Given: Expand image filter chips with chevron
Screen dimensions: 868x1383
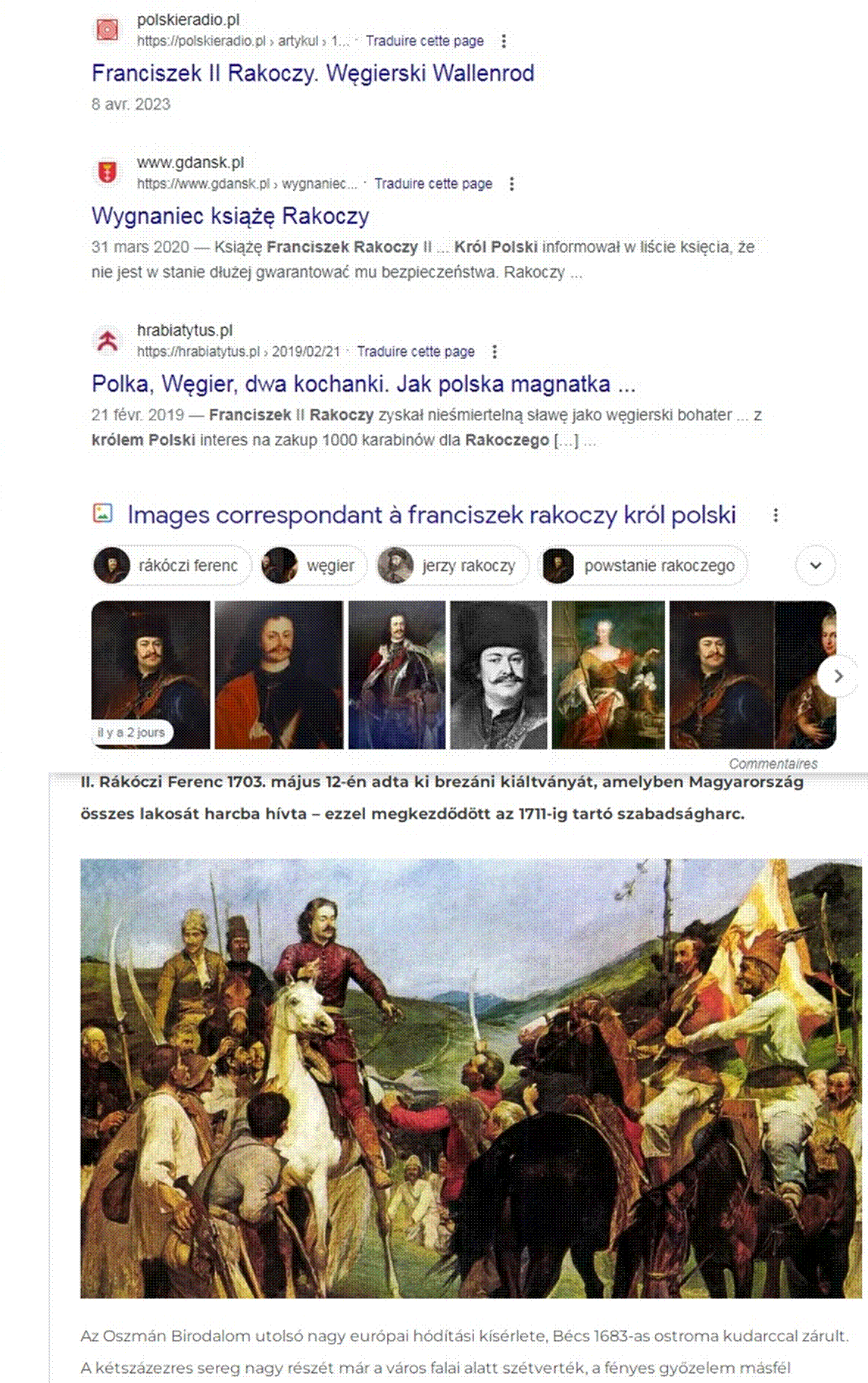Looking at the screenshot, I should 816,566.
